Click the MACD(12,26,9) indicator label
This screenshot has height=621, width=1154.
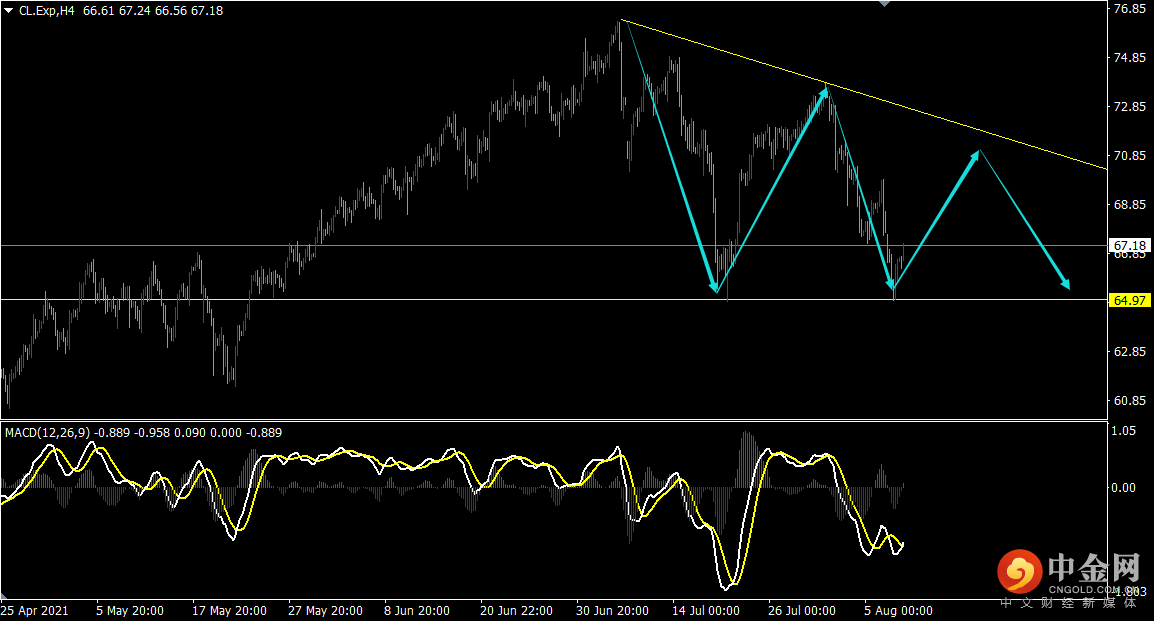[x=48, y=433]
